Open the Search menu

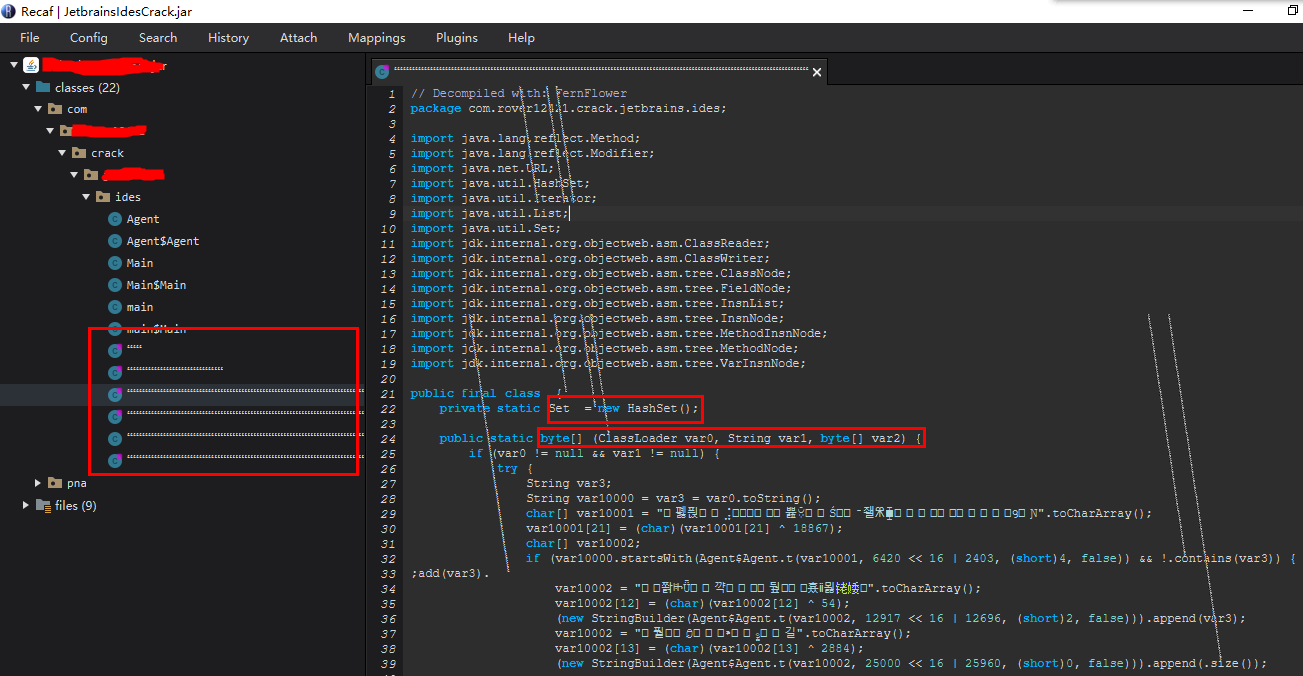coord(157,37)
